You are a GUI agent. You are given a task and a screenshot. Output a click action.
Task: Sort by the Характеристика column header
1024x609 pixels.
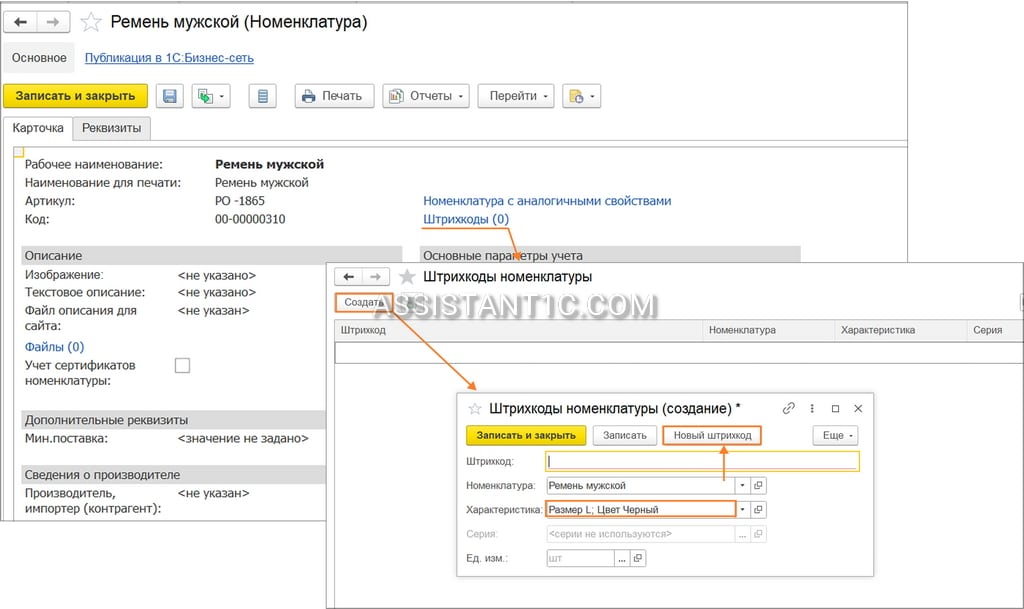[900, 330]
